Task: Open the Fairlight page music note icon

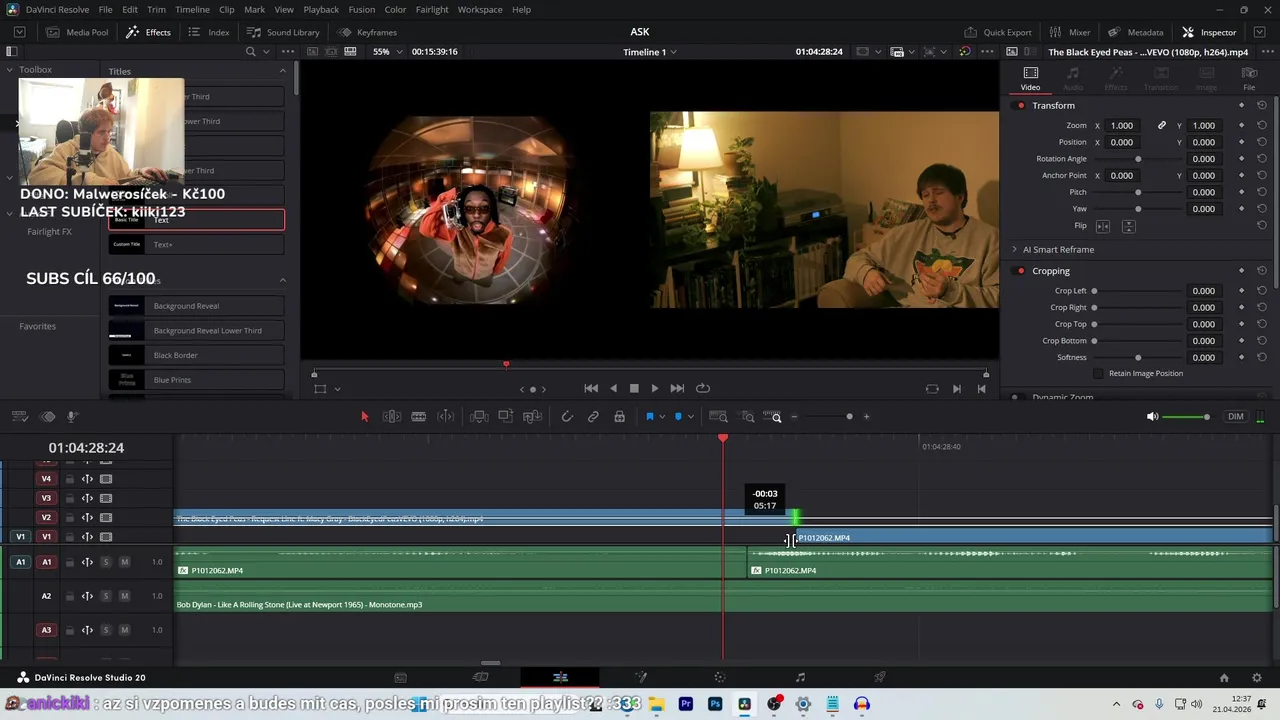Action: click(800, 677)
